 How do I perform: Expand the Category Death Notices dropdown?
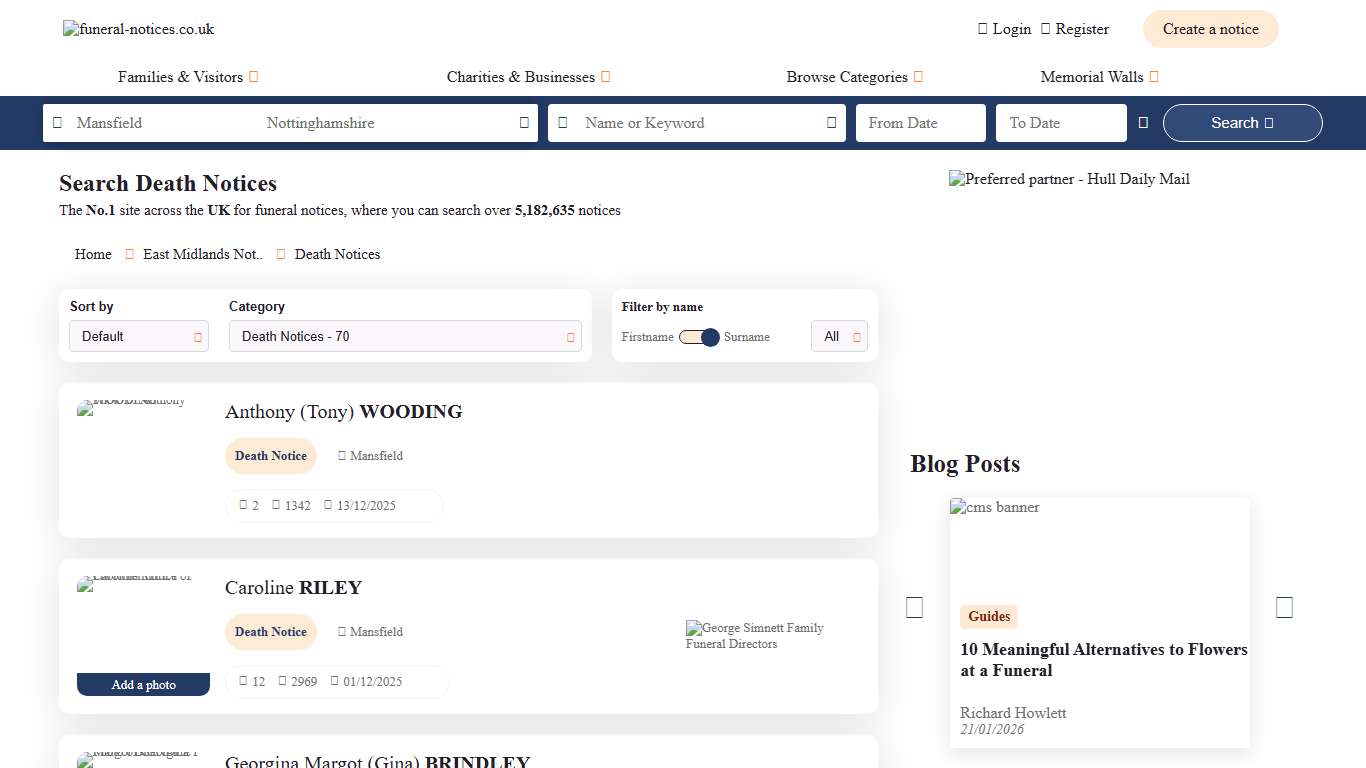(x=405, y=337)
